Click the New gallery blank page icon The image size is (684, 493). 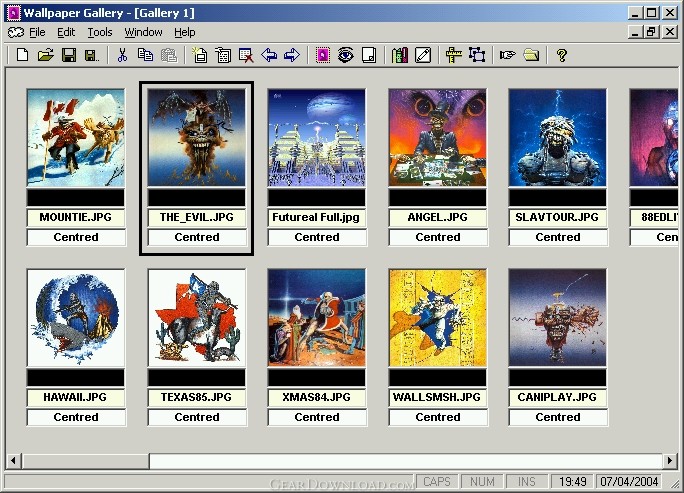tap(22, 55)
